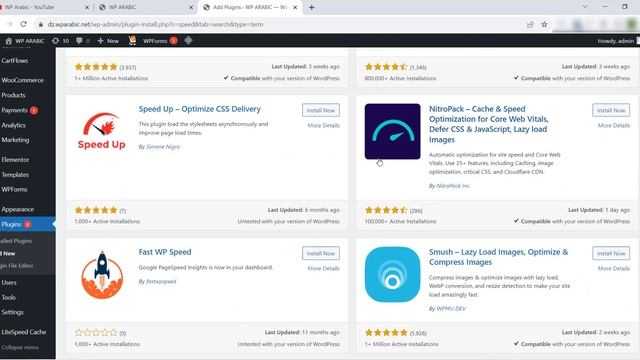Viewport: 640px width, 360px height.
Task: Open LiteSpeed Cache in the sidebar
Action: click(24, 332)
